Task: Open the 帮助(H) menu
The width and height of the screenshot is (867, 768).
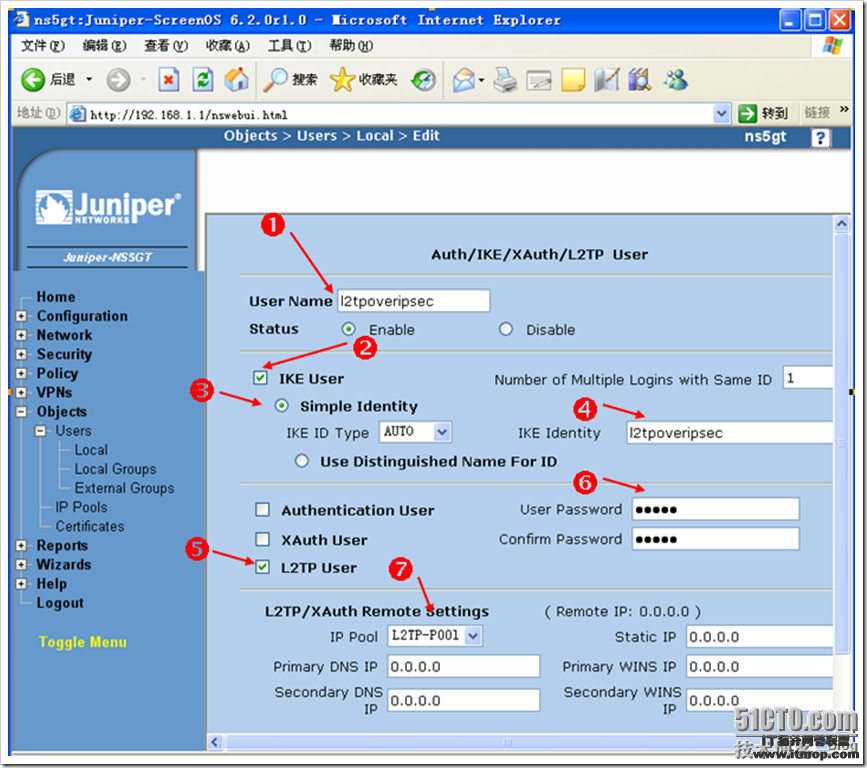Action: (351, 46)
